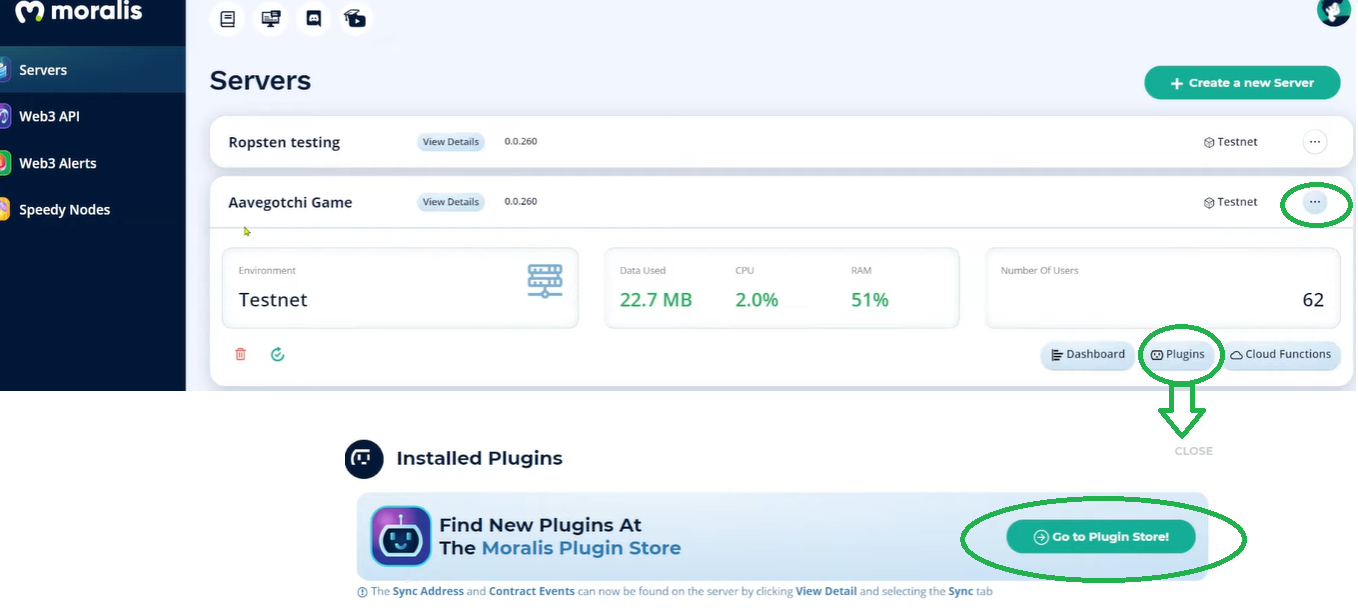Close the Installed Plugins panel
Screen dimensions: 1358x608
(x=1193, y=451)
